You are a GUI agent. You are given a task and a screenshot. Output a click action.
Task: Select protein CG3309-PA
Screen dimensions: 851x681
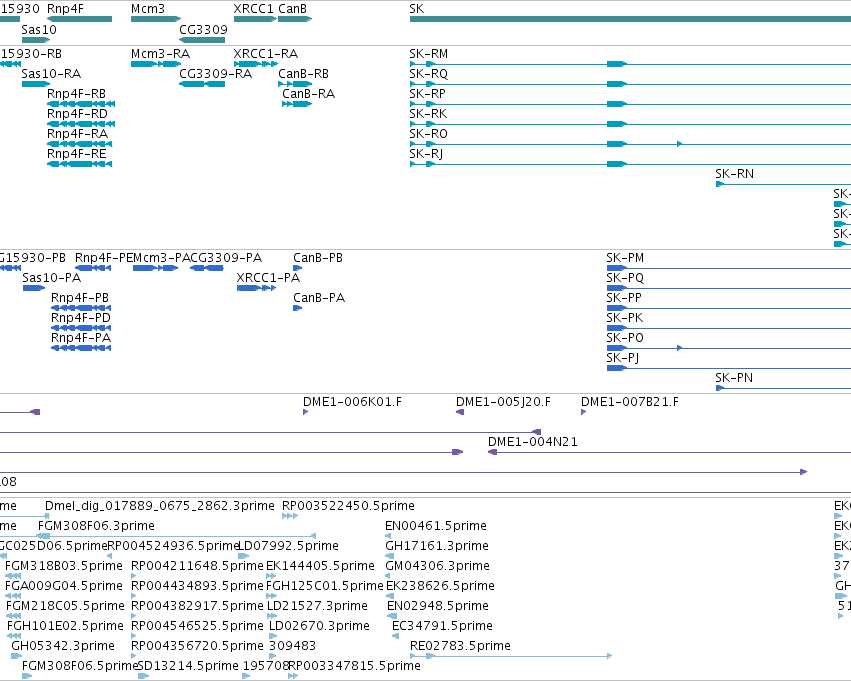click(207, 268)
